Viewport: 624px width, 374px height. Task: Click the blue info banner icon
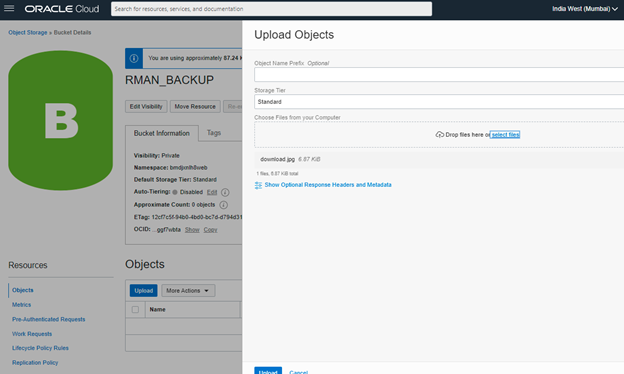[134, 58]
